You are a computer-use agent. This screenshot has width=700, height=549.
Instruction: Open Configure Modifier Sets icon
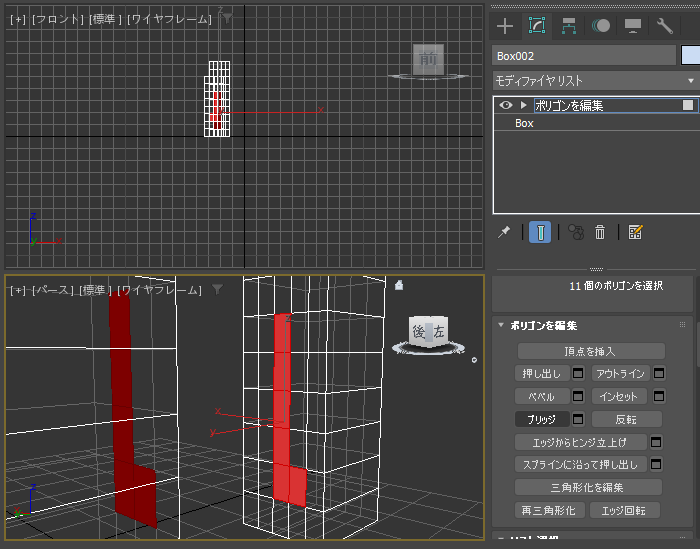coord(635,232)
